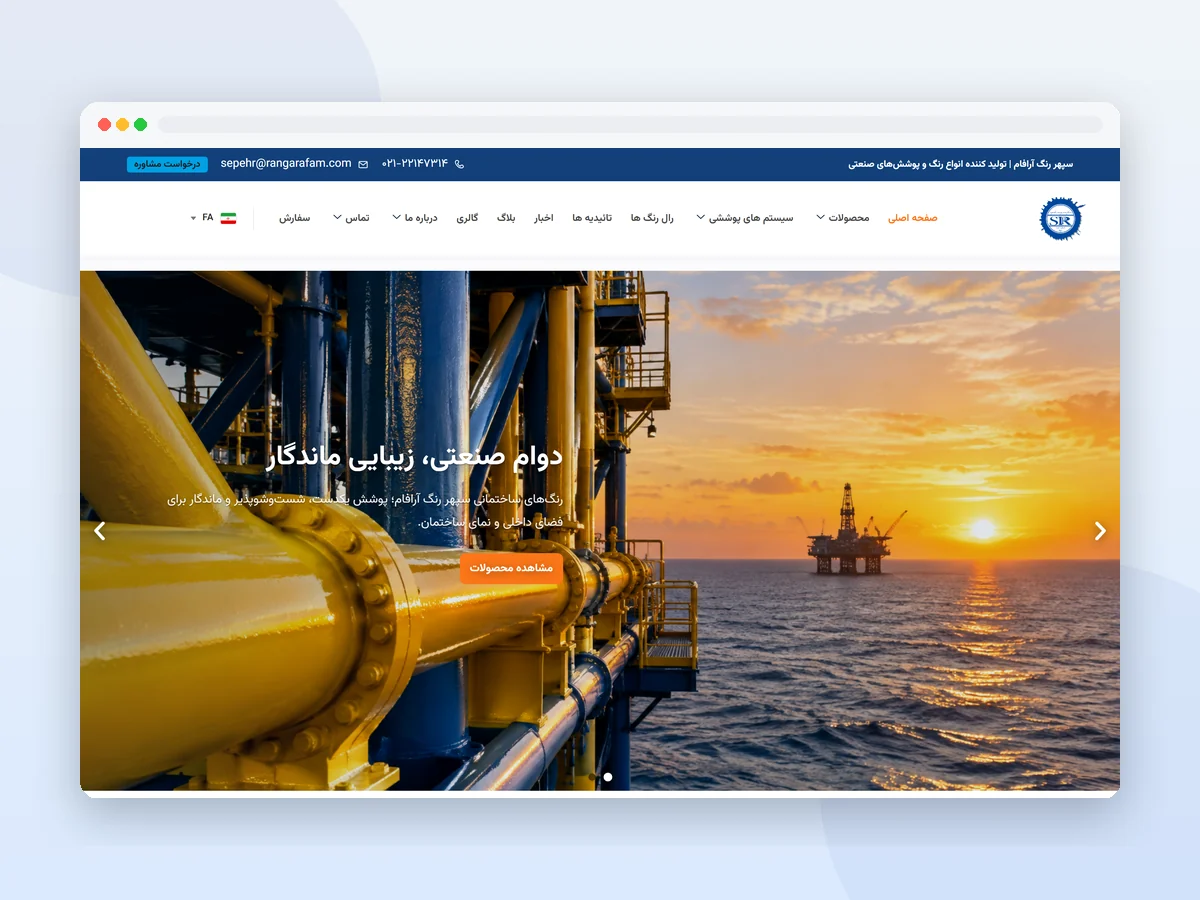Image resolution: width=1200 pixels, height=900 pixels.
Task: Open تائیدیه ها menu item
Action: pyautogui.click(x=591, y=218)
